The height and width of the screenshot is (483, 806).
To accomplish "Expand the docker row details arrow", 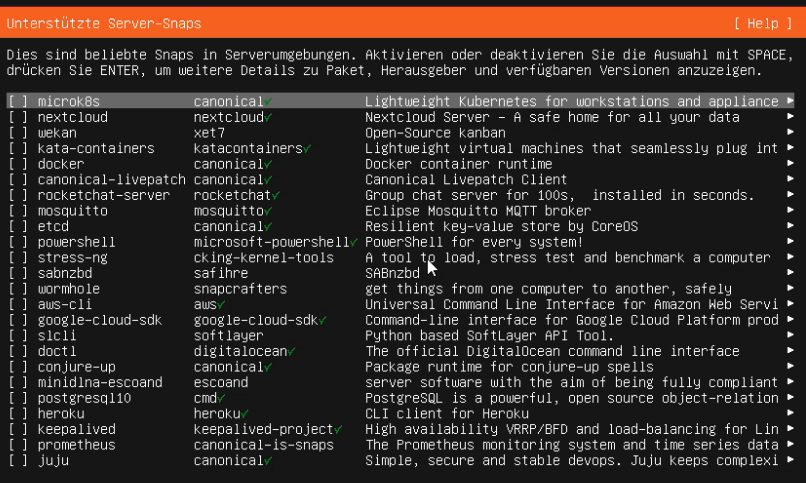I will (x=790, y=163).
